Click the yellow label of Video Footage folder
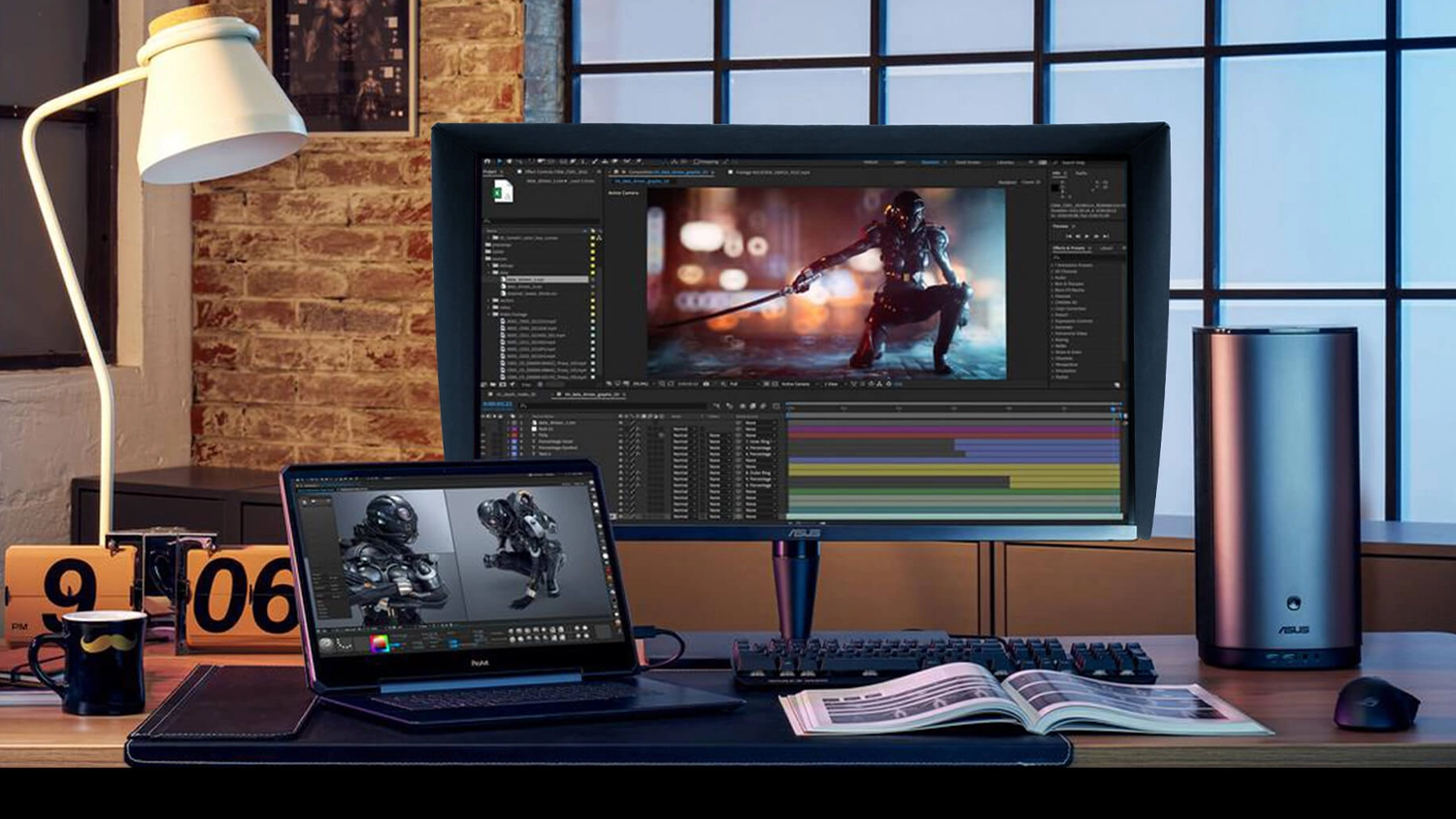Image resolution: width=1456 pixels, height=819 pixels. pyautogui.click(x=593, y=314)
